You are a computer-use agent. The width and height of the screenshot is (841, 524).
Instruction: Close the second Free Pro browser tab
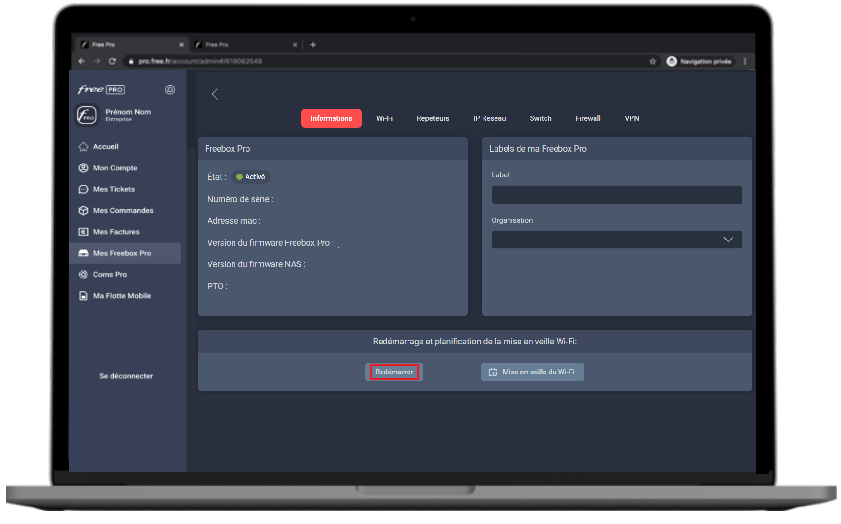295,45
